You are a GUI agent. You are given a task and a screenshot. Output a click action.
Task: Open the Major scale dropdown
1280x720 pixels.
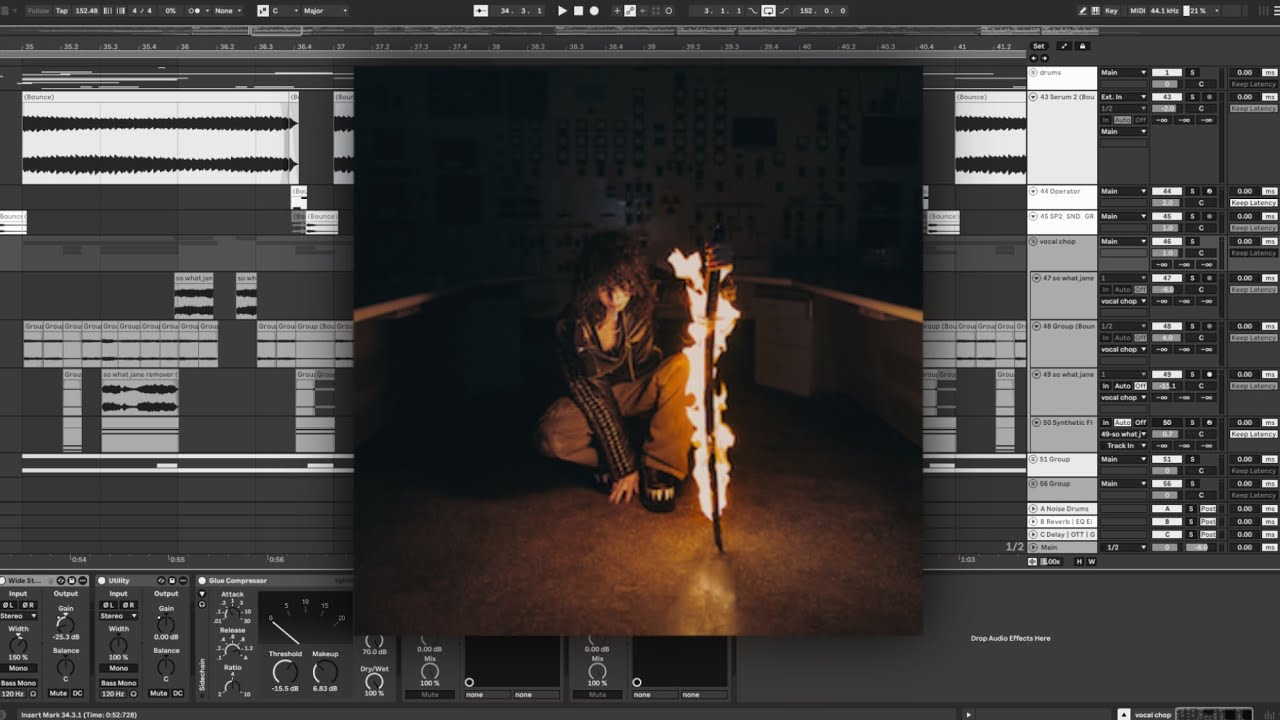tap(325, 11)
